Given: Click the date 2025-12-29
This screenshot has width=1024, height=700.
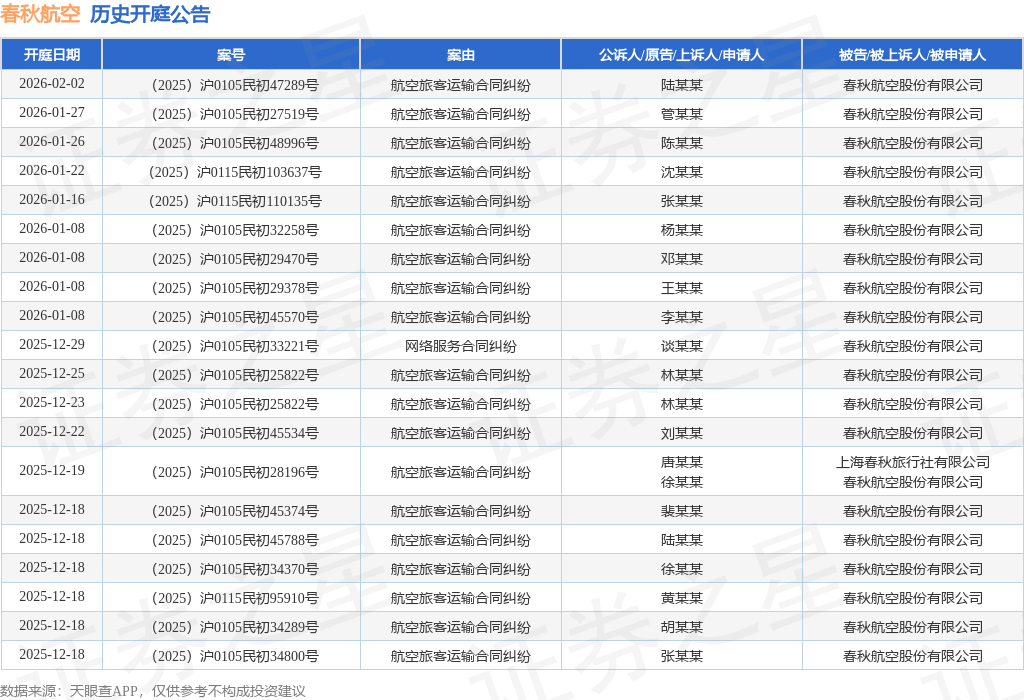Looking at the screenshot, I should pyautogui.click(x=52, y=345).
